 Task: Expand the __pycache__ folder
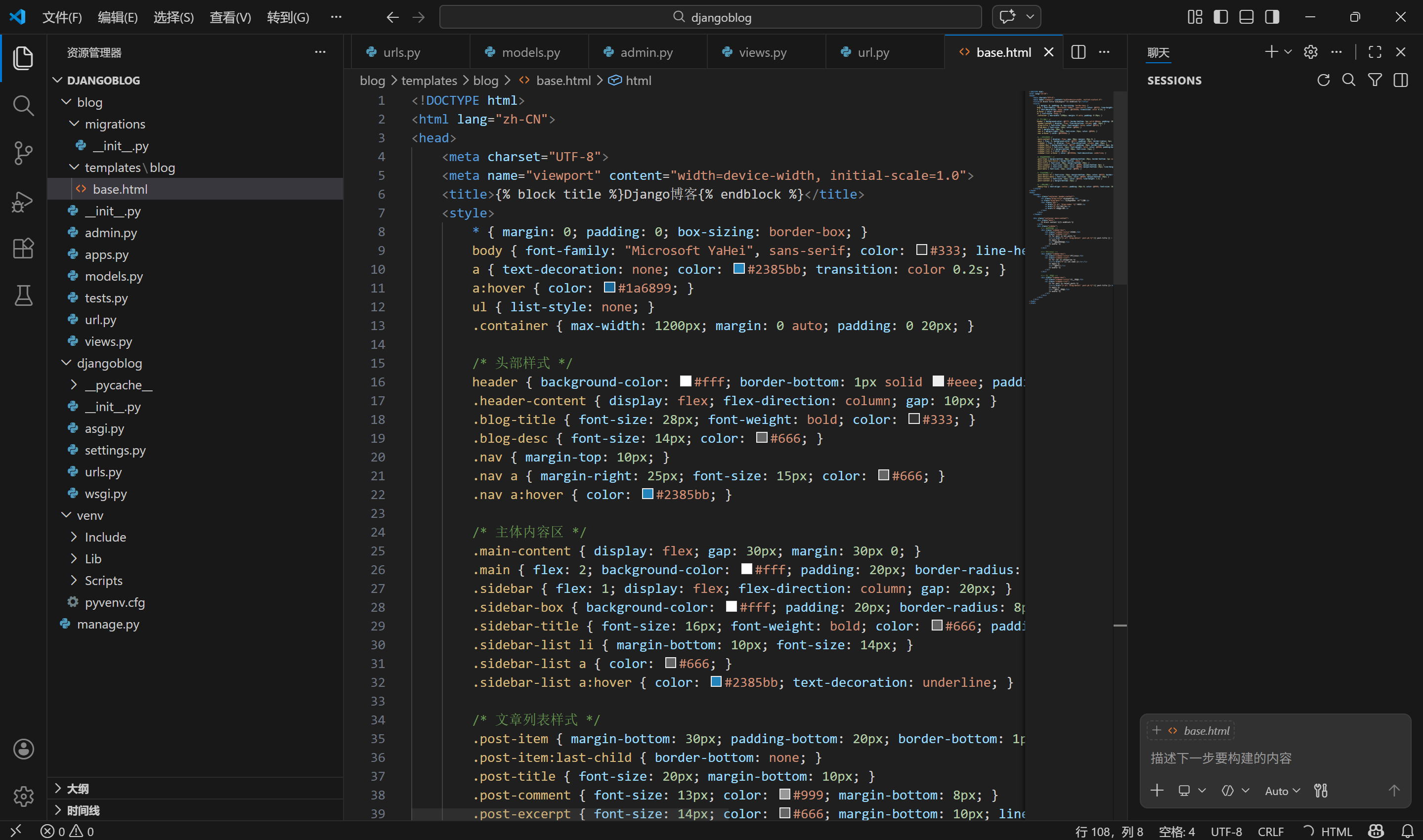pos(118,385)
